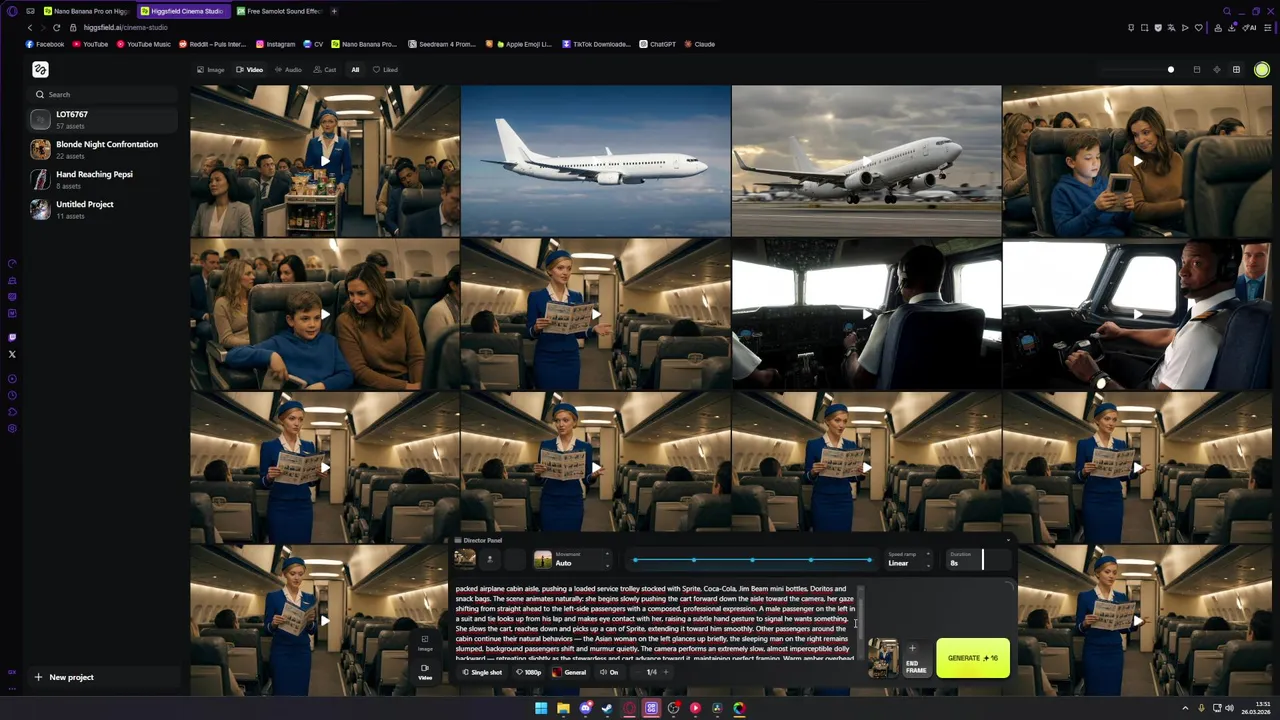
Task: Change the 1080p resolution setting
Action: coord(528,672)
